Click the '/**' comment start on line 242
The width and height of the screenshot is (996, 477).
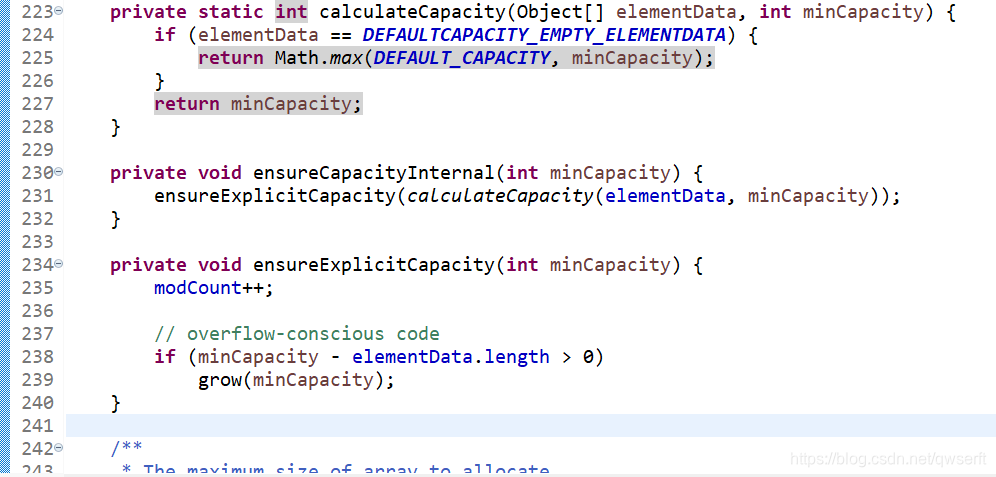click(x=126, y=448)
